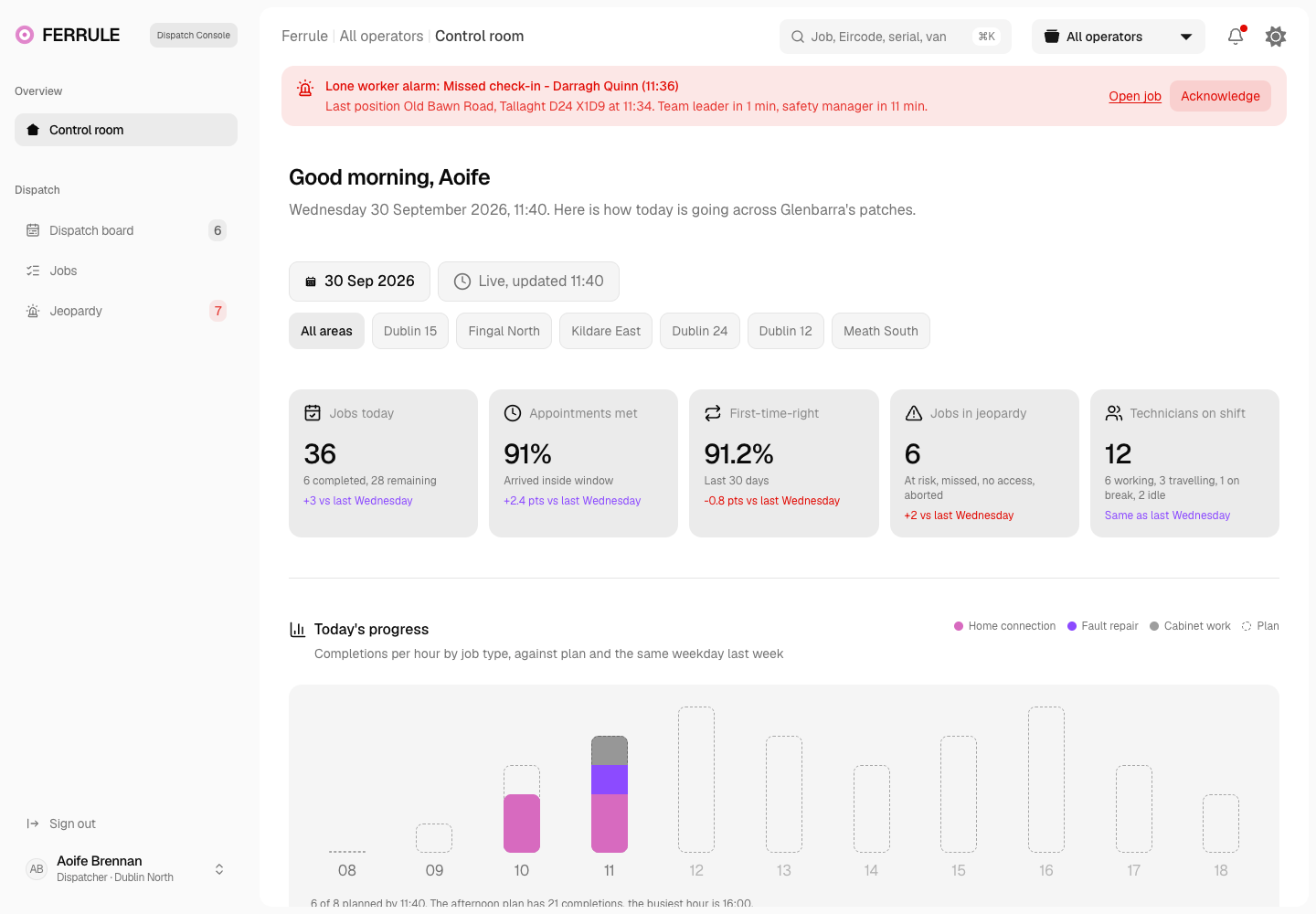Click Live, updated 11:40 button

528,282
